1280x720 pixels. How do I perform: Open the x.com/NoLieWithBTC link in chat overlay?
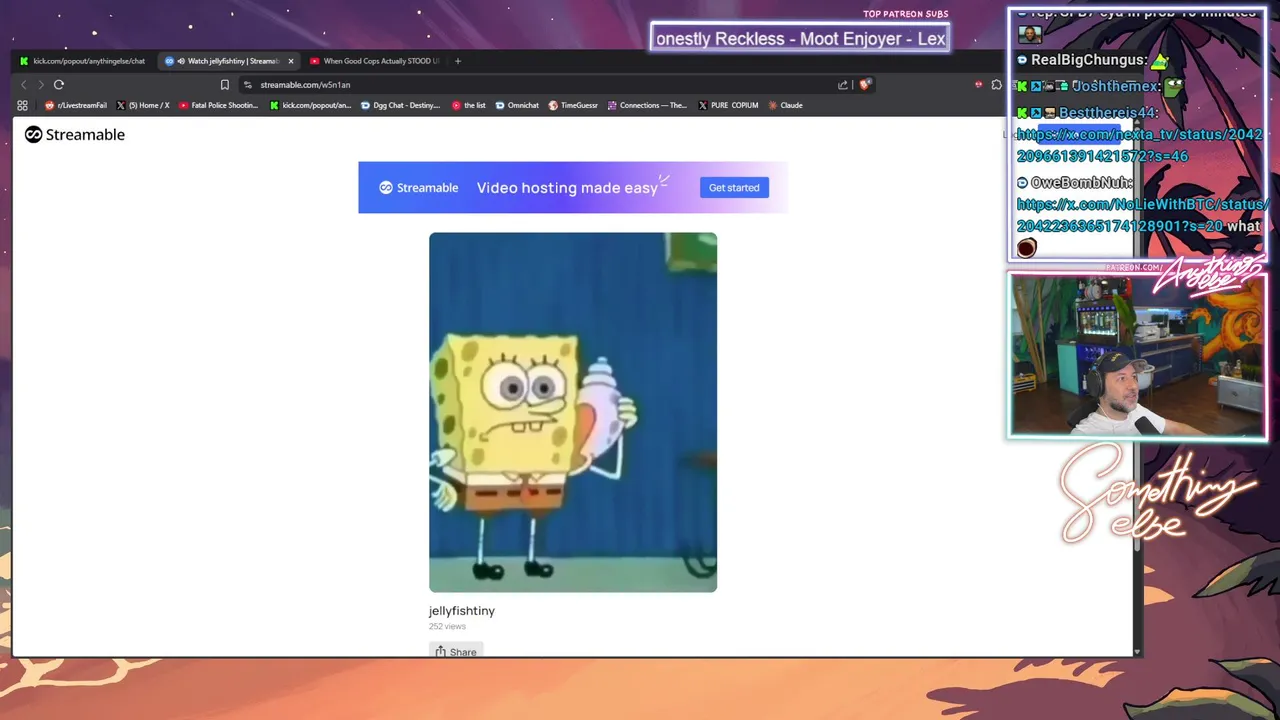pyautogui.click(x=1142, y=215)
